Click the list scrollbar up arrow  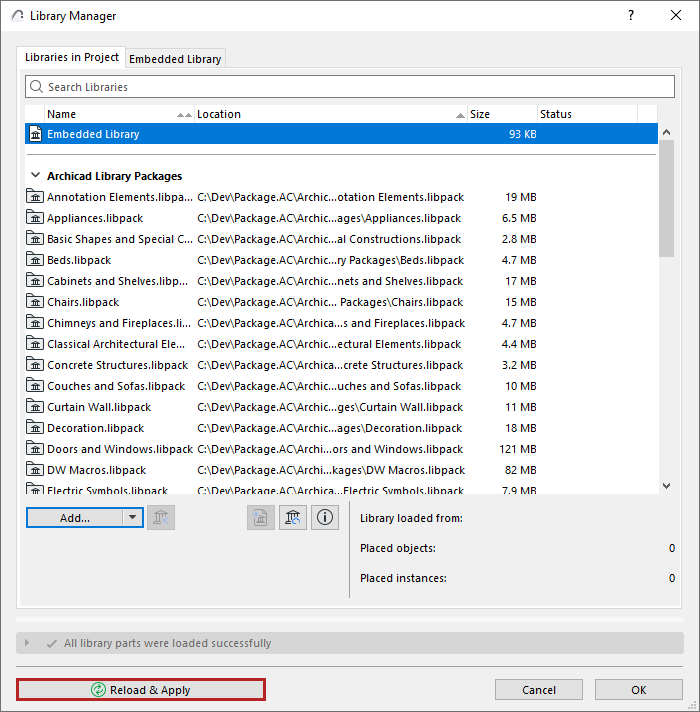(666, 132)
